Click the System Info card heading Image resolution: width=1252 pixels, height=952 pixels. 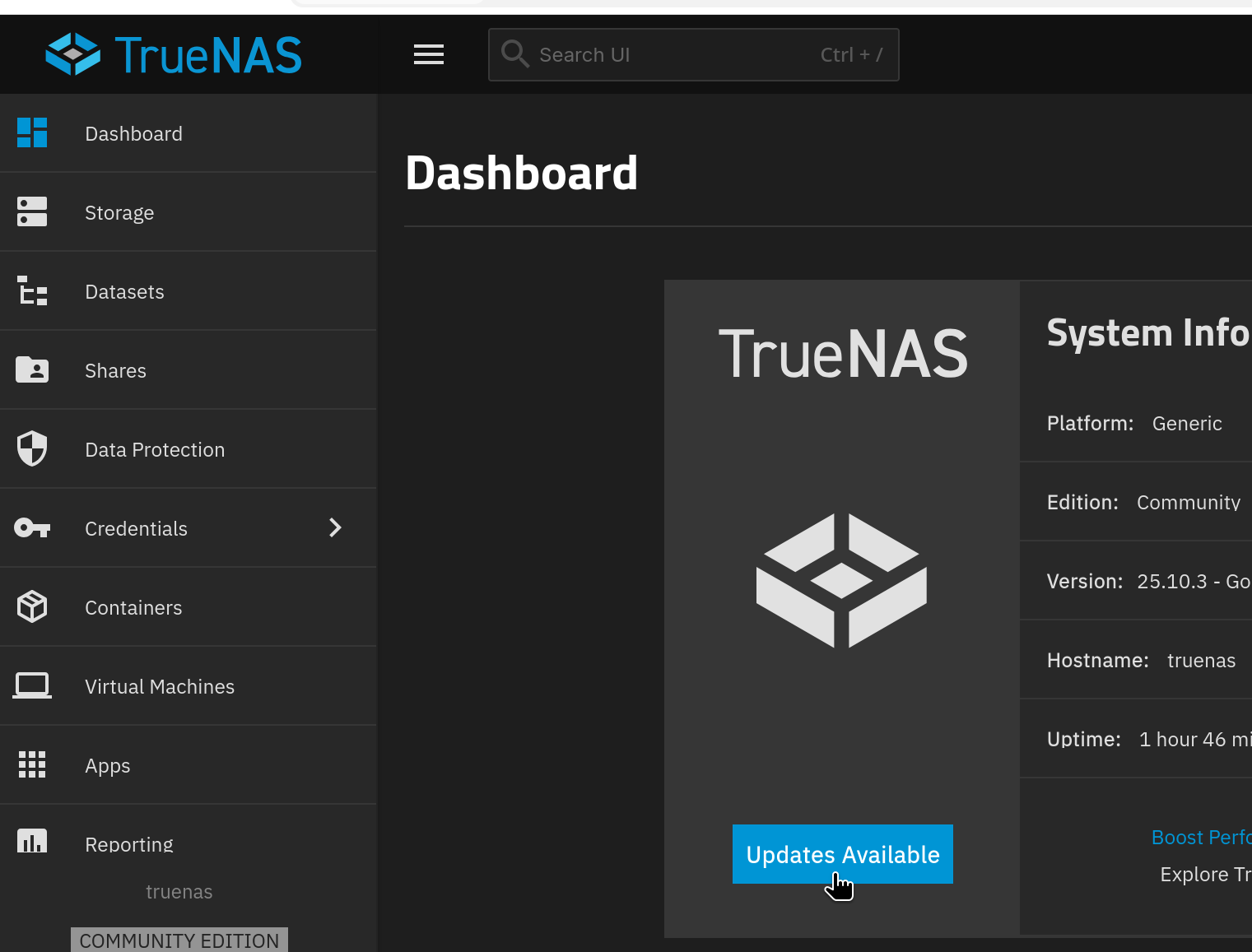(x=1148, y=333)
